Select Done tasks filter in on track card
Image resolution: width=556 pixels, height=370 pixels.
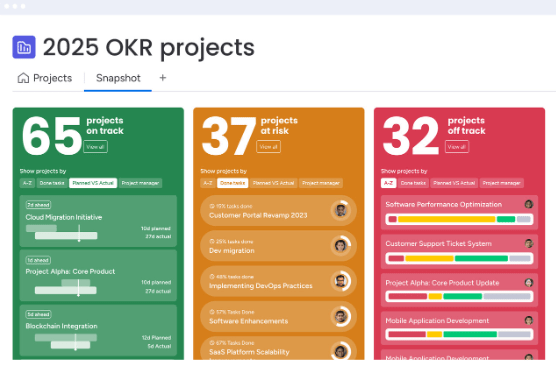(52, 183)
